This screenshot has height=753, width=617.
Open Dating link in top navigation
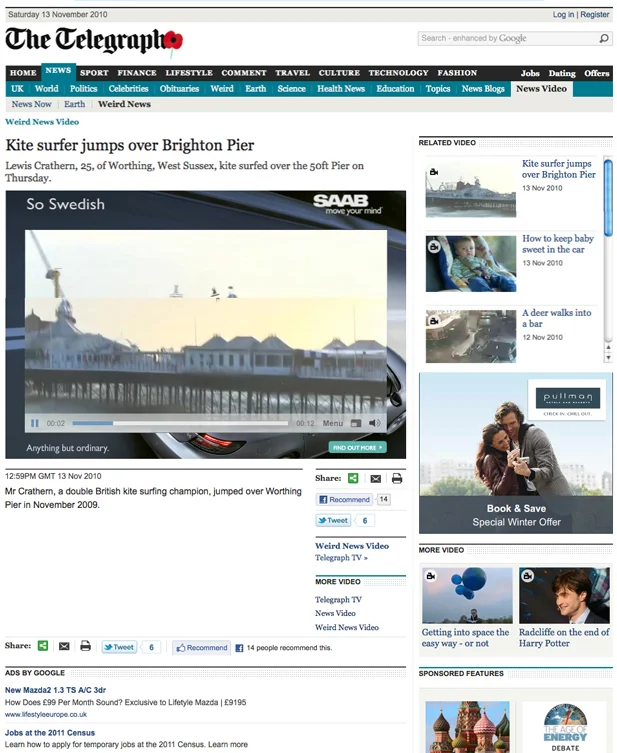pyautogui.click(x=562, y=73)
